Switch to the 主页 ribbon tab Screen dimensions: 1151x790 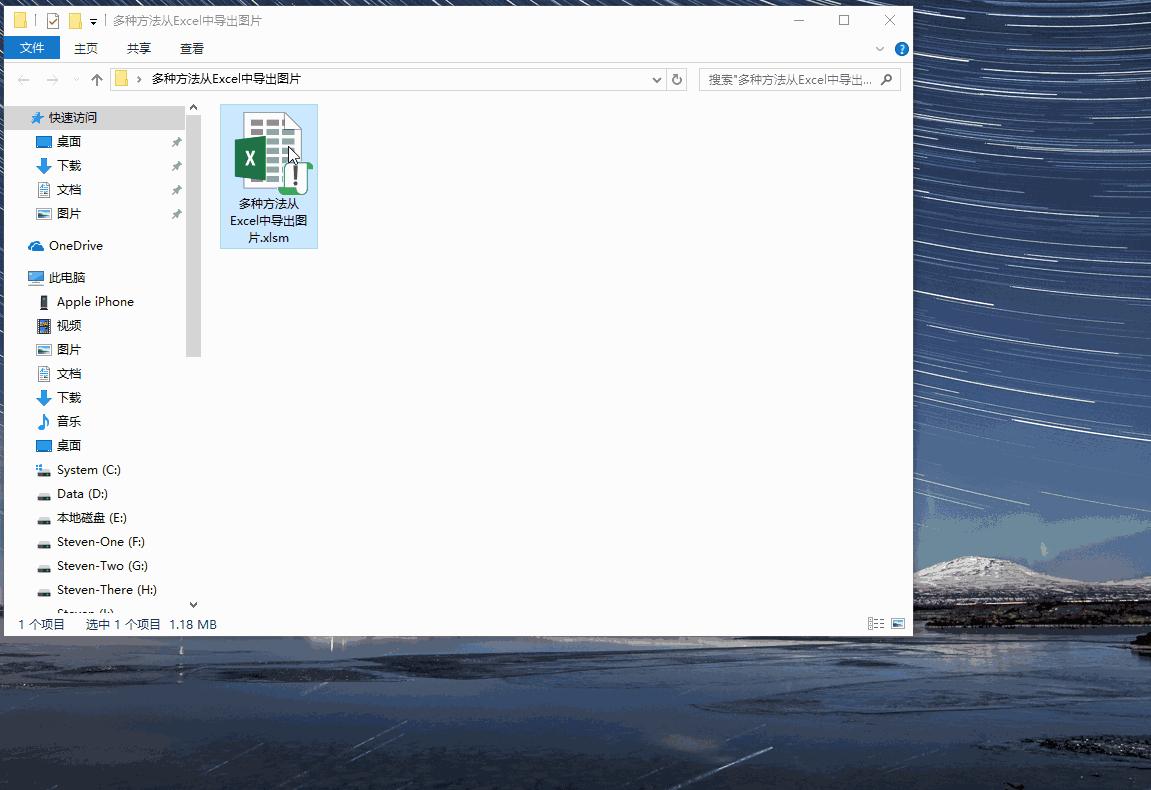86,48
